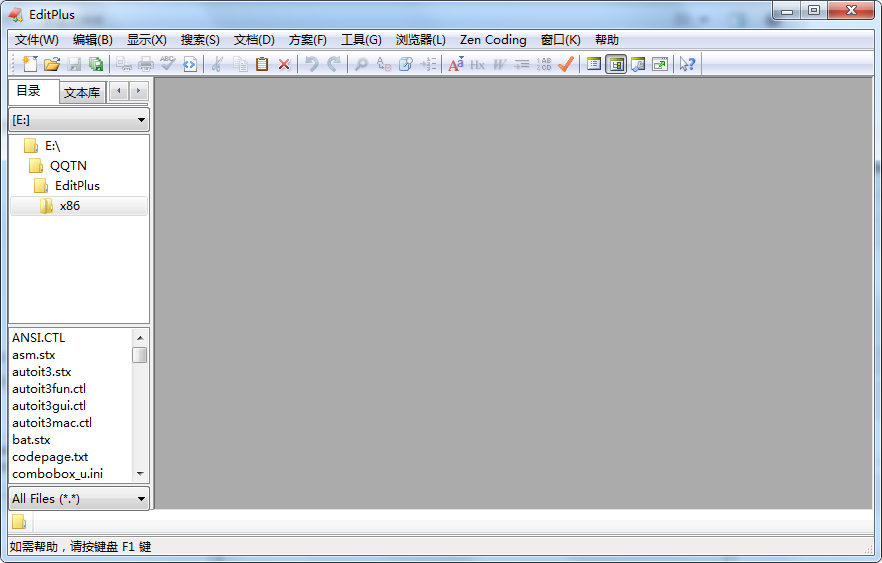Click the Redo arrow icon
The width and height of the screenshot is (882, 563).
click(x=334, y=64)
